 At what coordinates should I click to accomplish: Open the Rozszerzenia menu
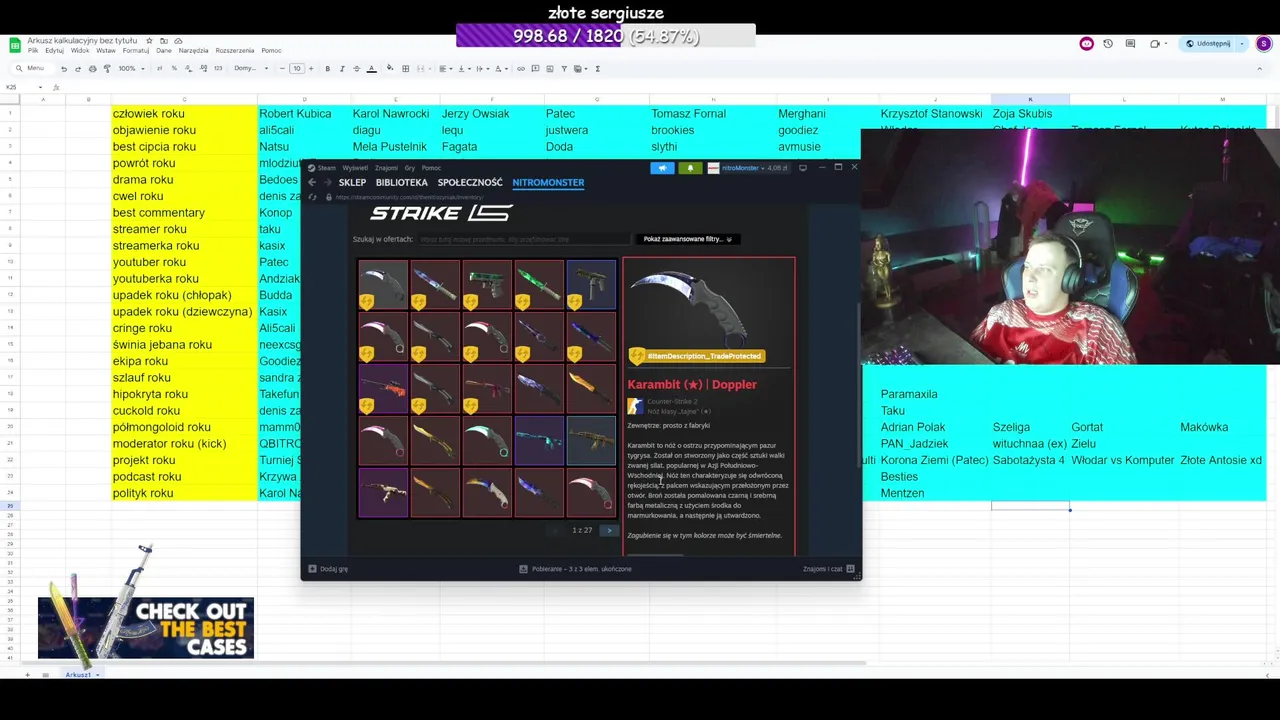pyautogui.click(x=235, y=50)
